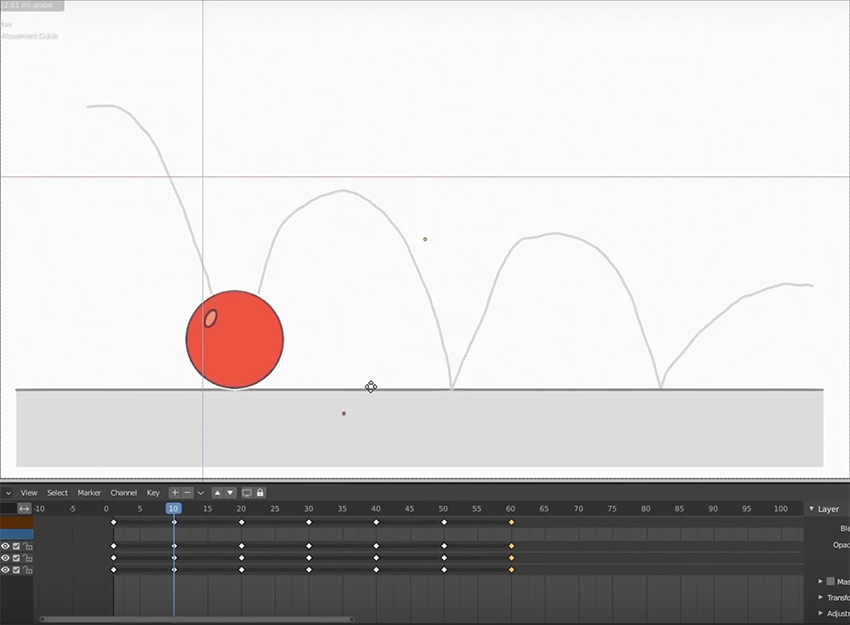Click the 3D cursor on the ground line

(371, 386)
